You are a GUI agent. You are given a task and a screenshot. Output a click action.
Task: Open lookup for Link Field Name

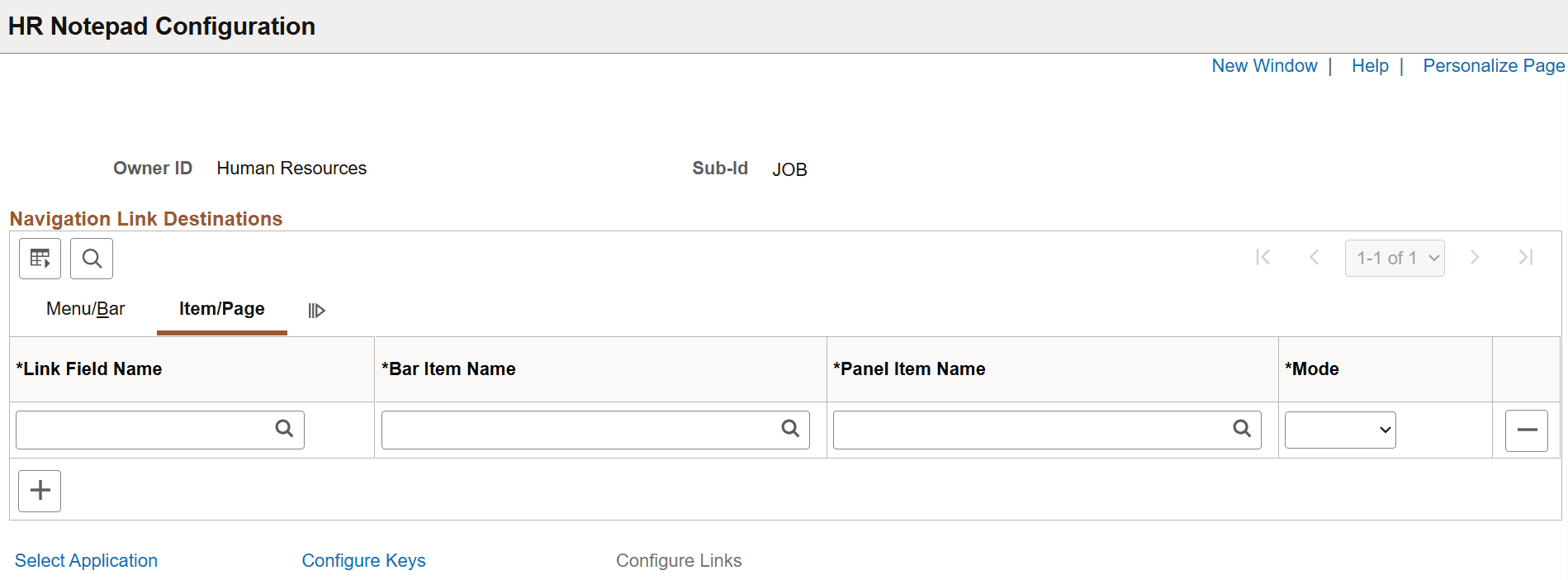tap(284, 429)
